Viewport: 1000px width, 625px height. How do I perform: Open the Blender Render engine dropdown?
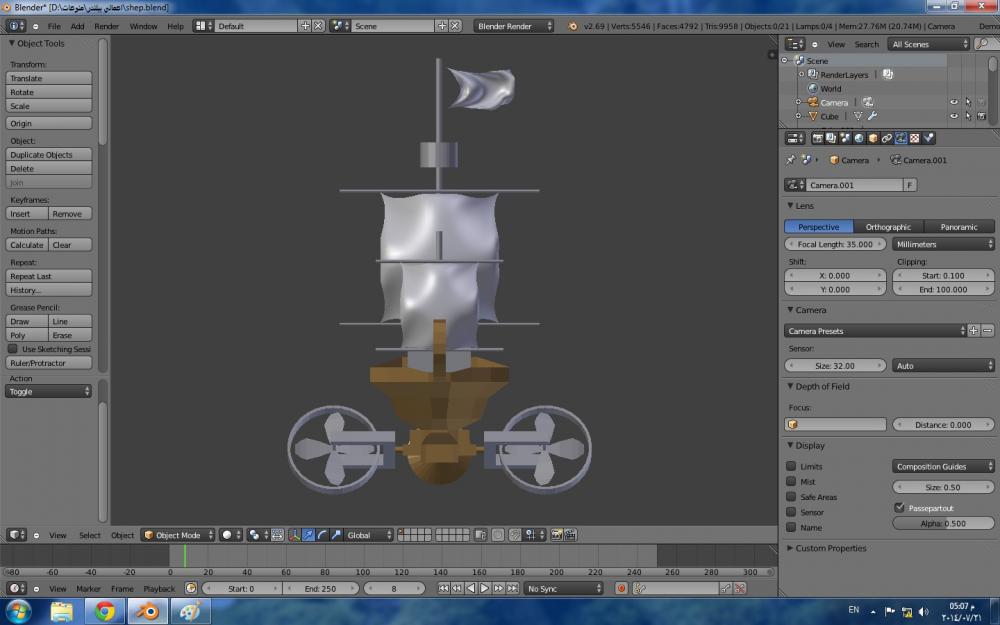513,26
